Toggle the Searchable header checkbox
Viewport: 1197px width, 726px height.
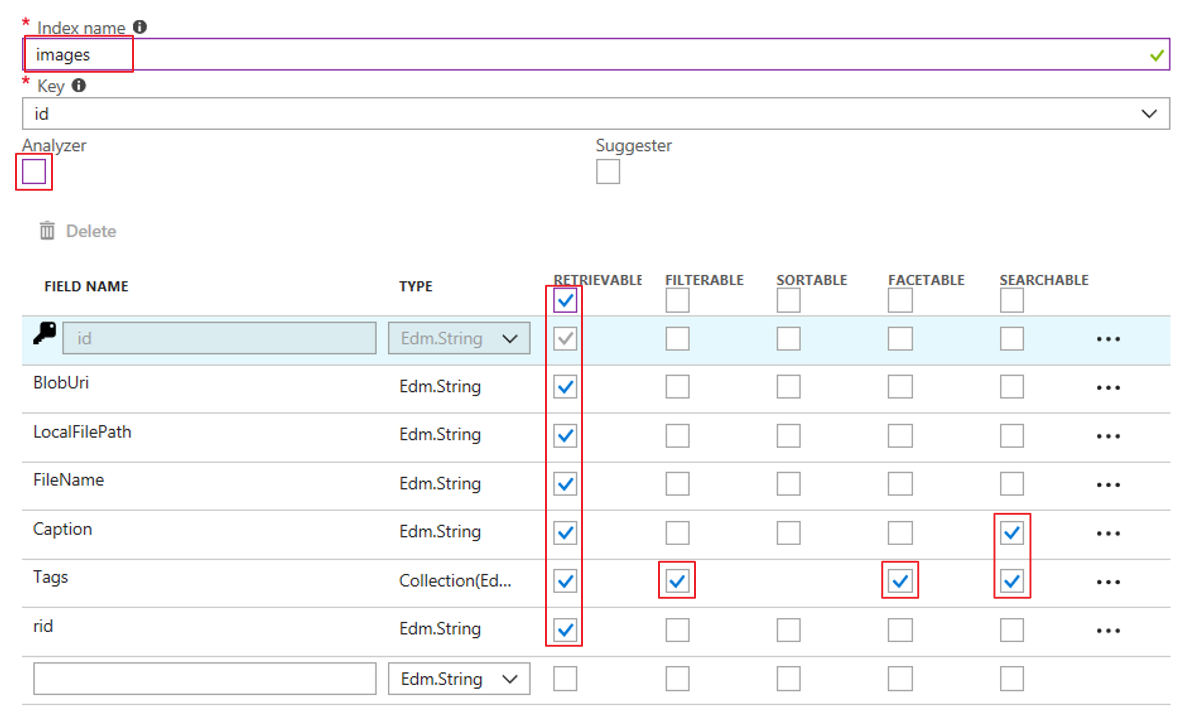(1011, 300)
